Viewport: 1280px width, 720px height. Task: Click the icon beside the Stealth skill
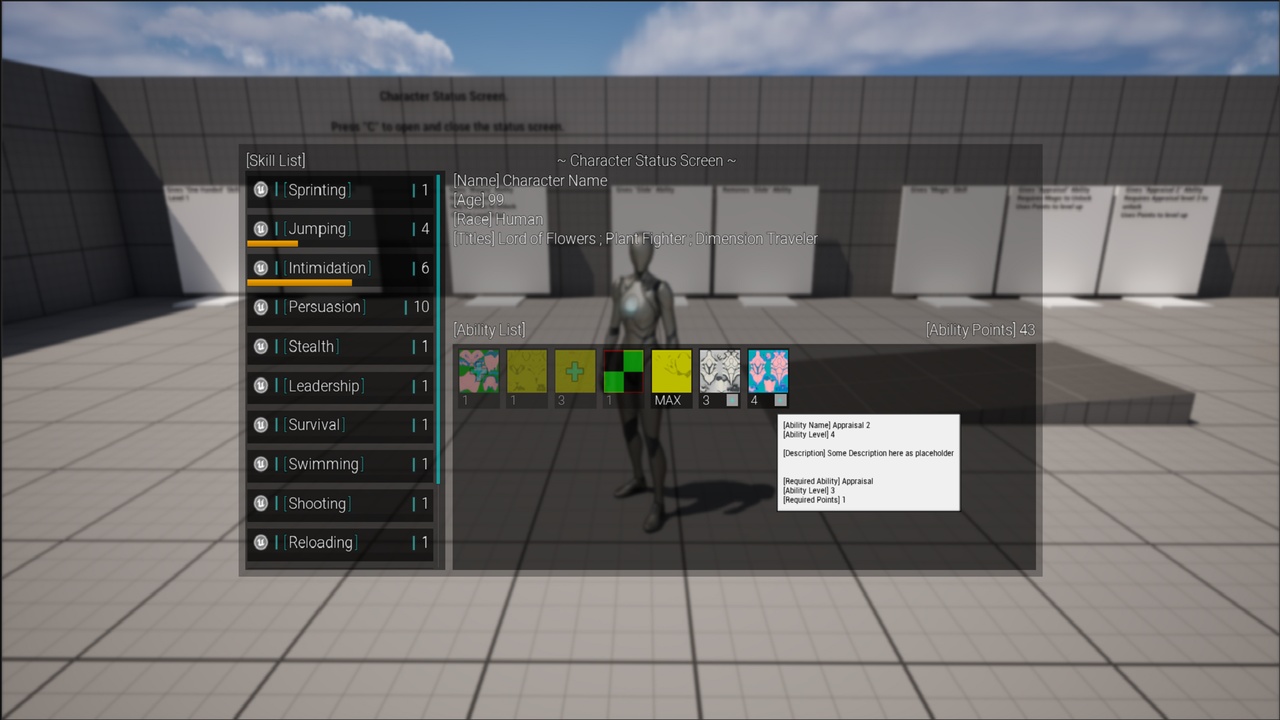click(261, 346)
